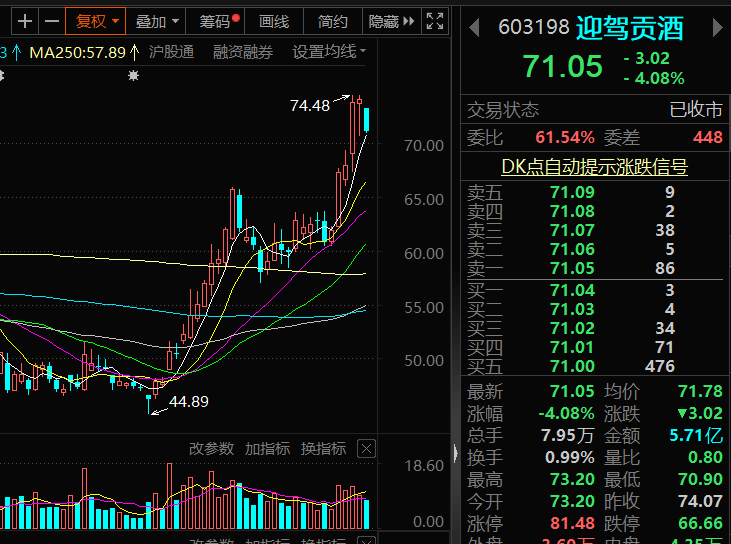Click the 融资融券 label
The height and width of the screenshot is (544, 731).
click(243, 52)
